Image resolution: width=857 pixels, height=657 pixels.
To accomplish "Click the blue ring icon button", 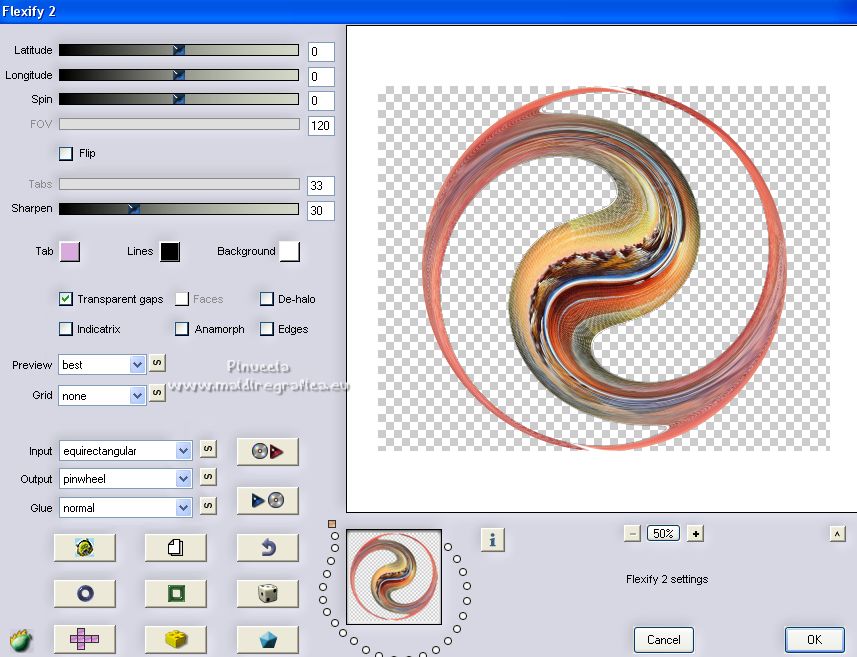I will coord(85,594).
